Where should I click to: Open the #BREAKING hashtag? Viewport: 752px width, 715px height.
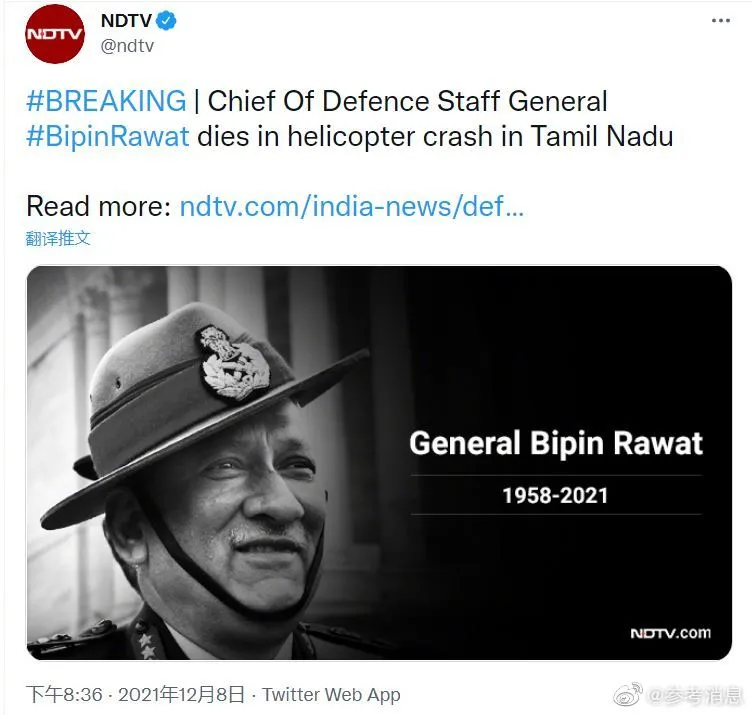(x=106, y=101)
